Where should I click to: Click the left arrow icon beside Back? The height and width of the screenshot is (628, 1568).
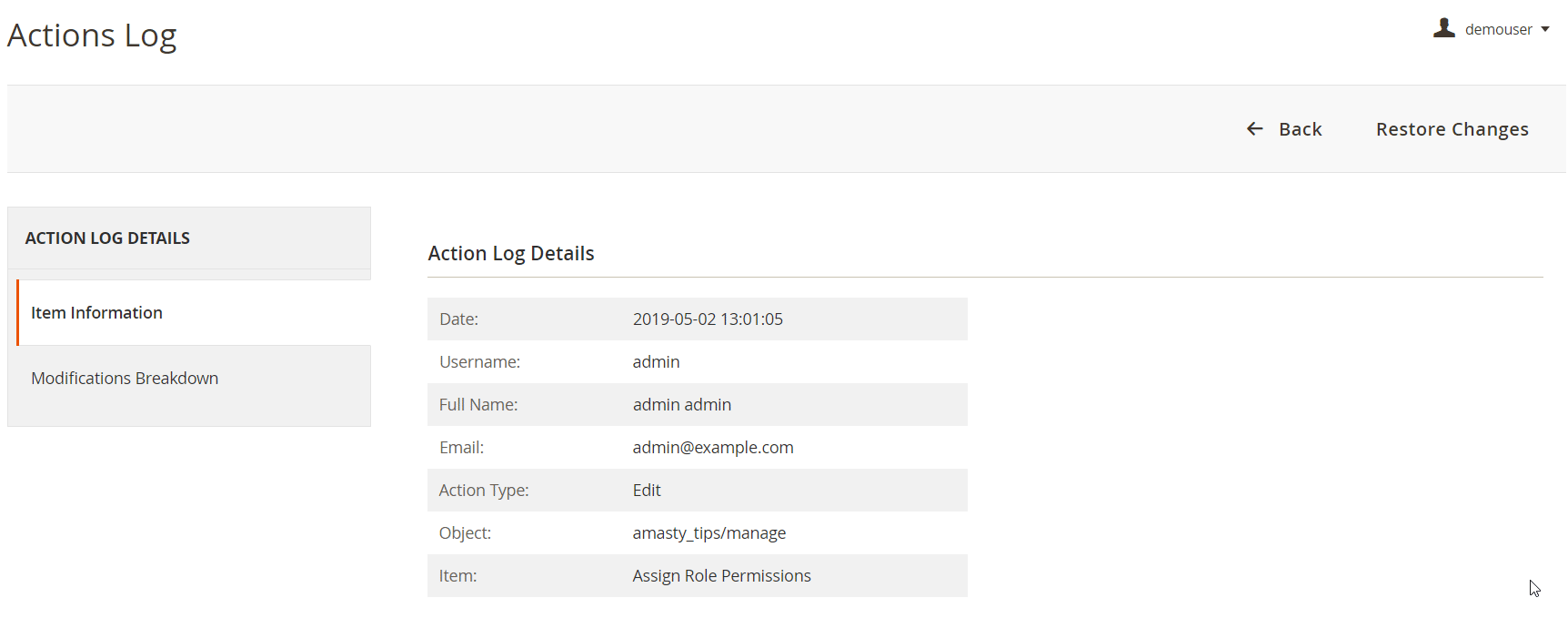tap(1255, 129)
